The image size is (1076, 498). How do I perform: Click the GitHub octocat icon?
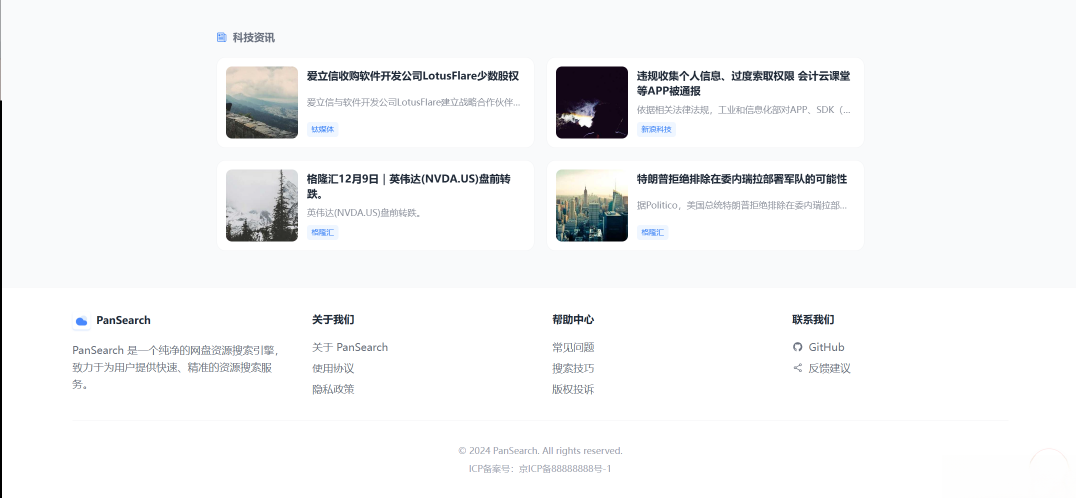797,347
